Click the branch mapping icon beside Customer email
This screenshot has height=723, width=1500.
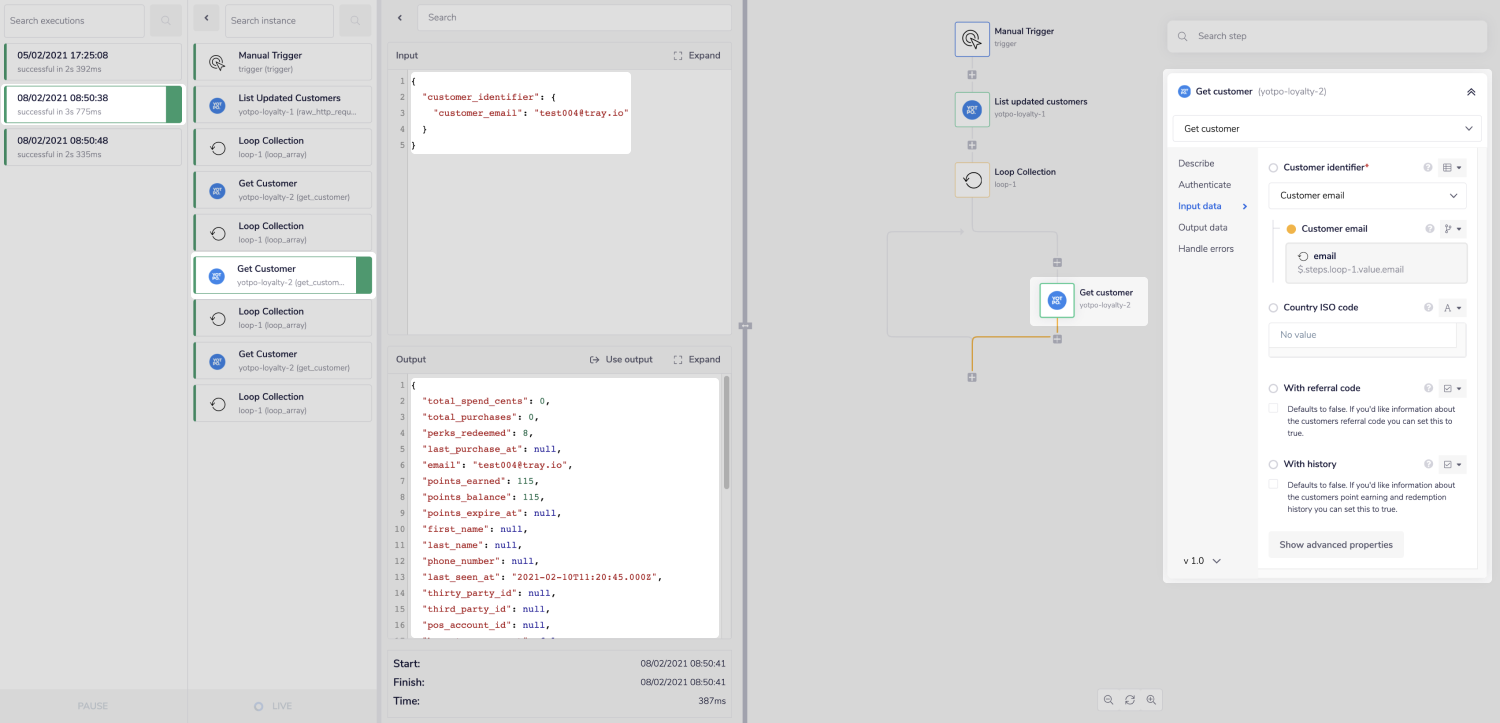click(x=1450, y=228)
